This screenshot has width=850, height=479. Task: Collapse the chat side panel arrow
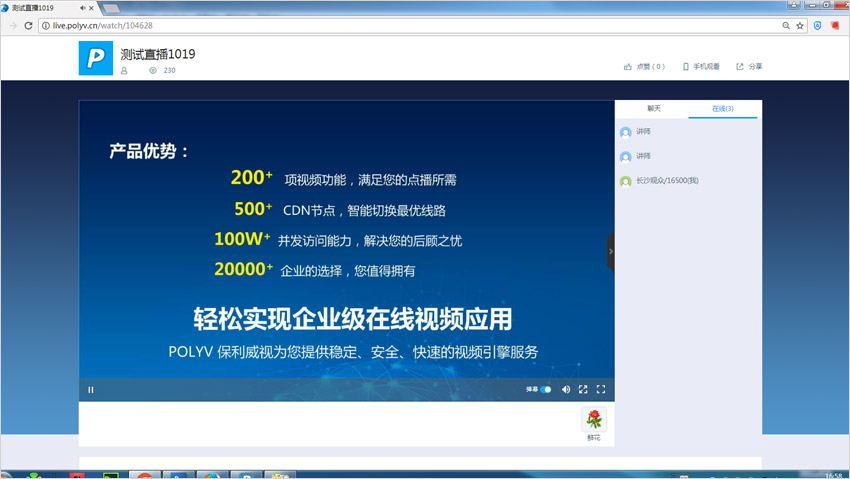coord(610,252)
